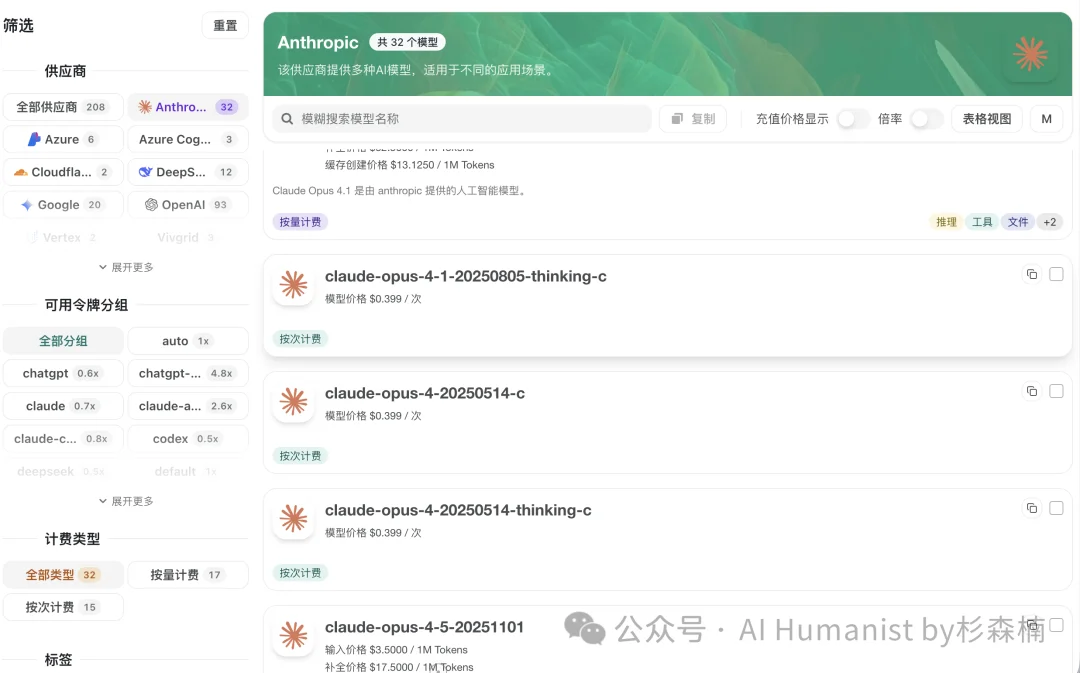Click the copy icon on claude-opus-4-1-20250805-thinking-c
The width and height of the screenshot is (1080, 673).
[x=1032, y=273]
